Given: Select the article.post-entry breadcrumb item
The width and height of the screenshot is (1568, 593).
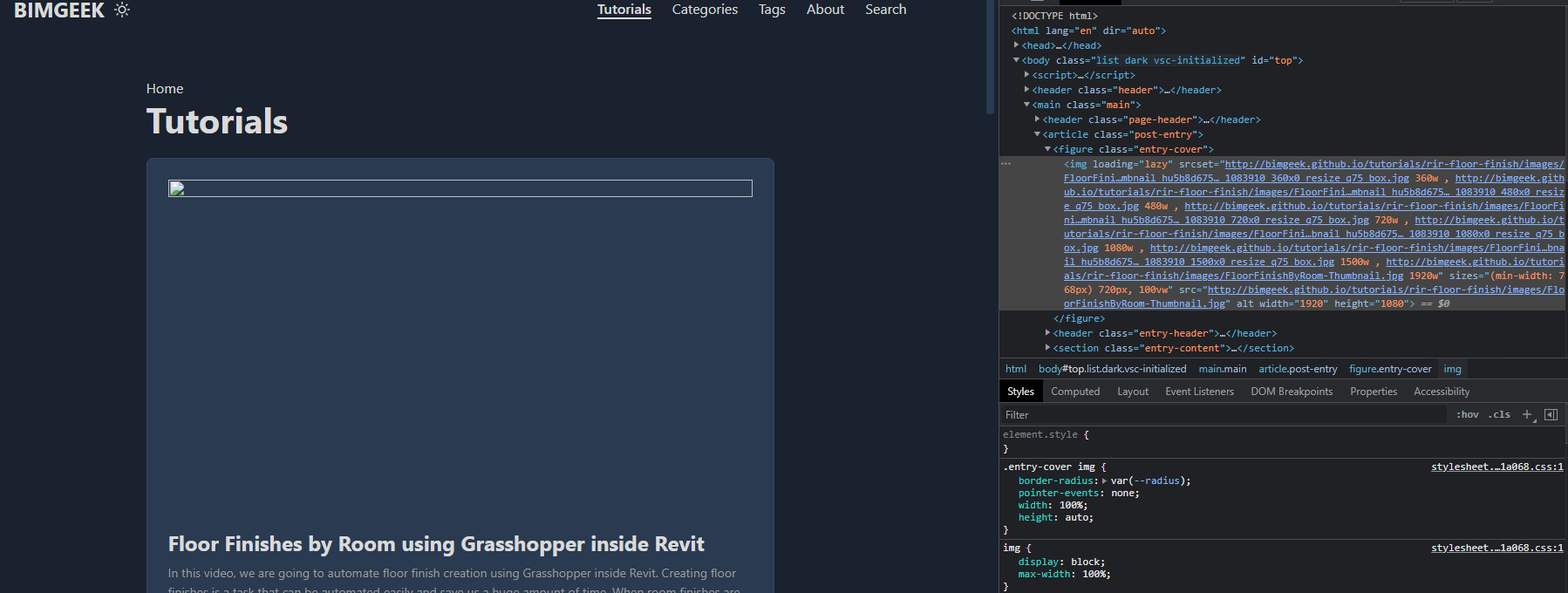Looking at the screenshot, I should pyautogui.click(x=1298, y=369).
